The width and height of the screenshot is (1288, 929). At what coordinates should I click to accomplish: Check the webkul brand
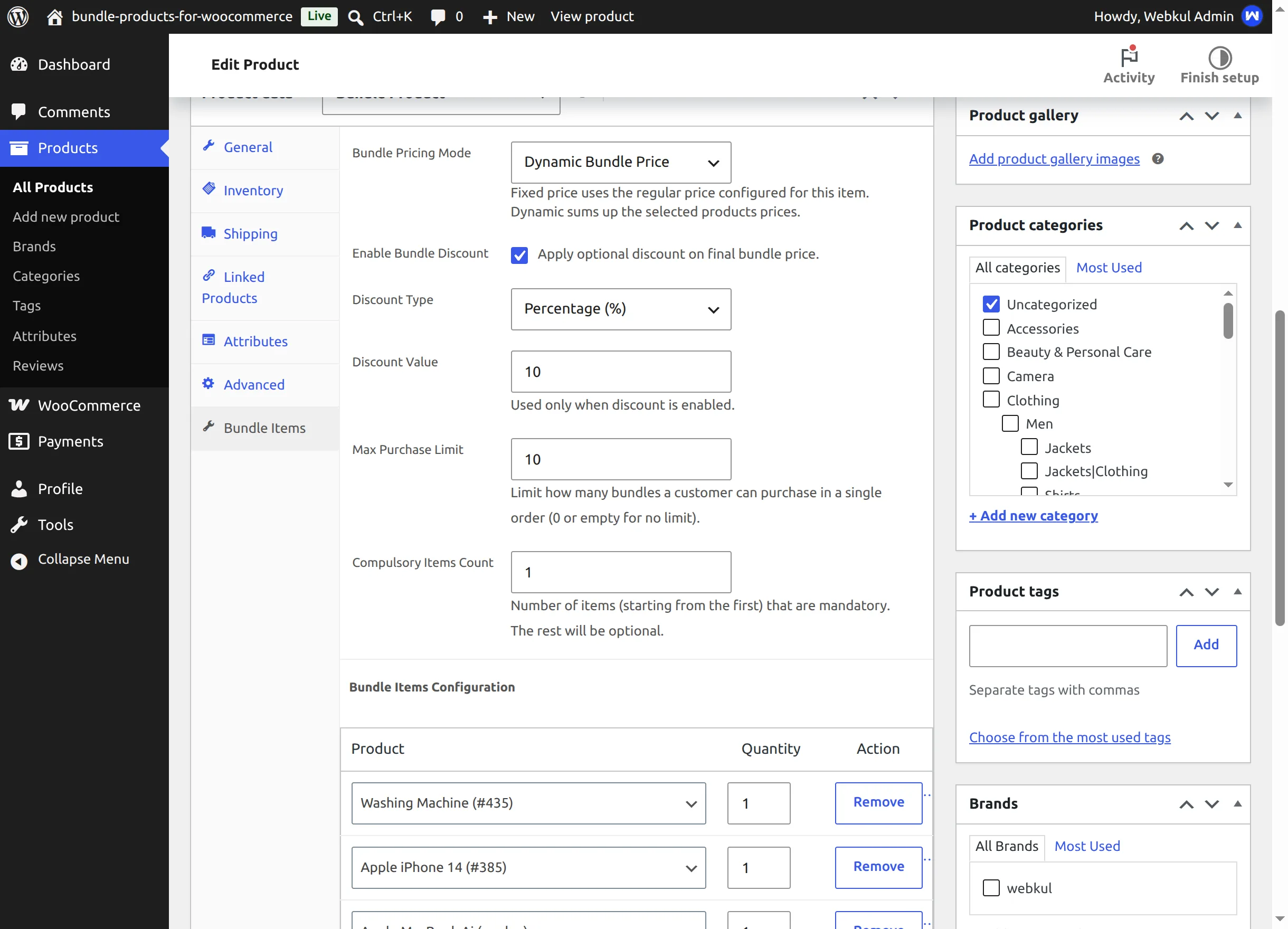tap(990, 887)
